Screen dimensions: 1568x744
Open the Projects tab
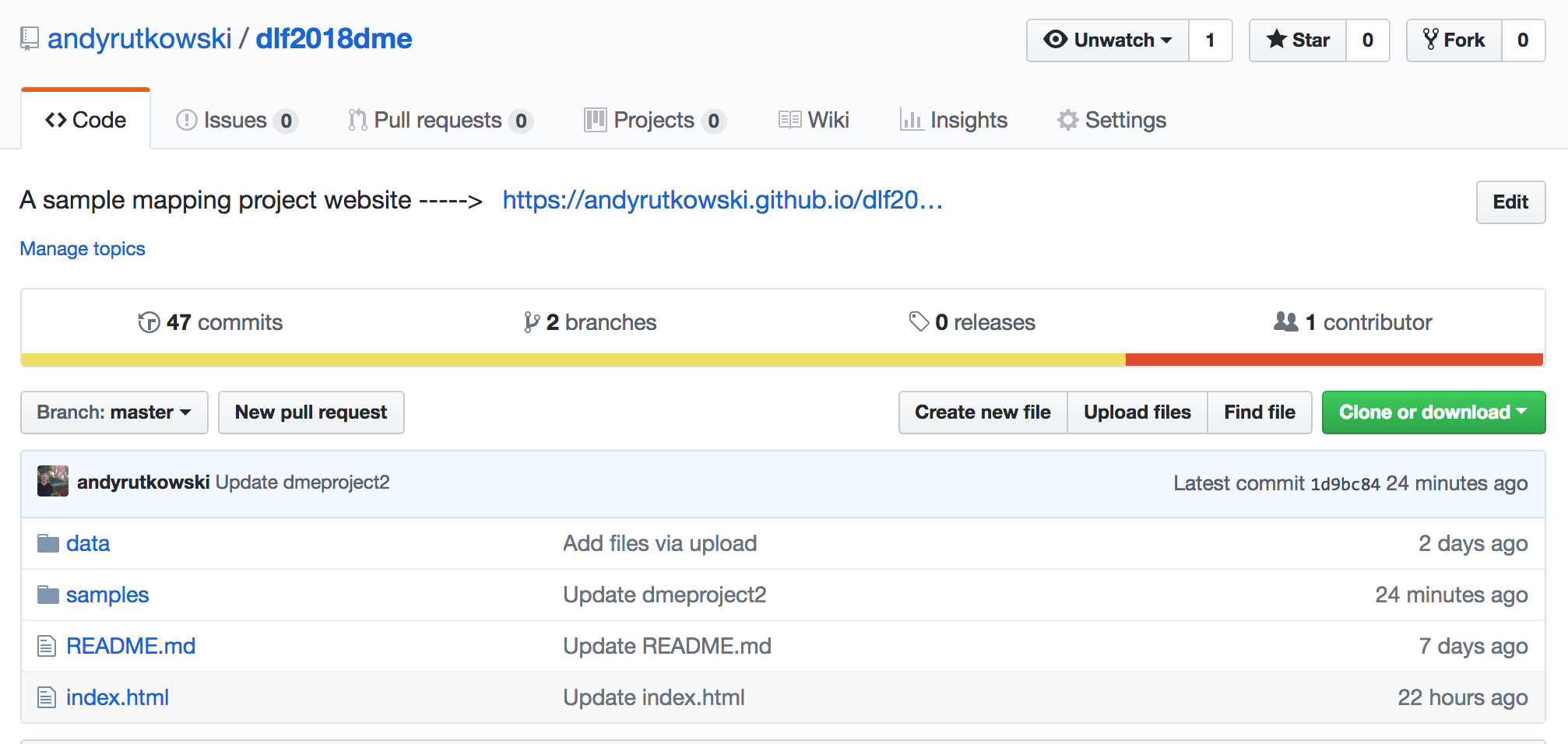pyautogui.click(x=655, y=120)
